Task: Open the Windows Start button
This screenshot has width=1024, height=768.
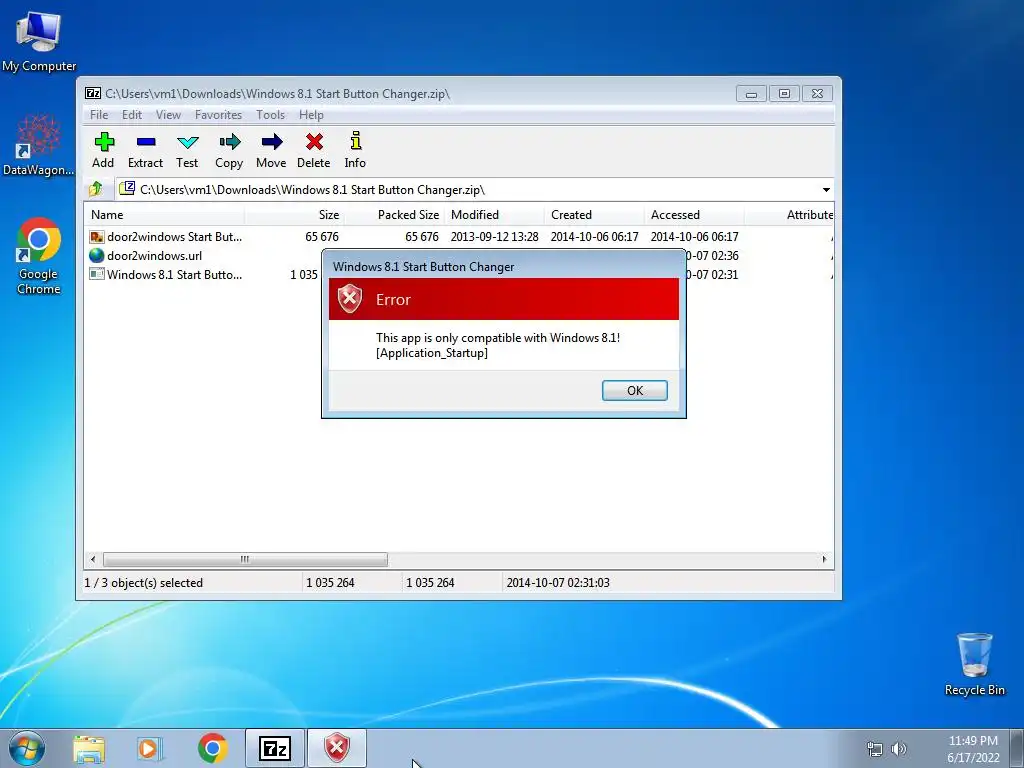Action: (x=27, y=748)
